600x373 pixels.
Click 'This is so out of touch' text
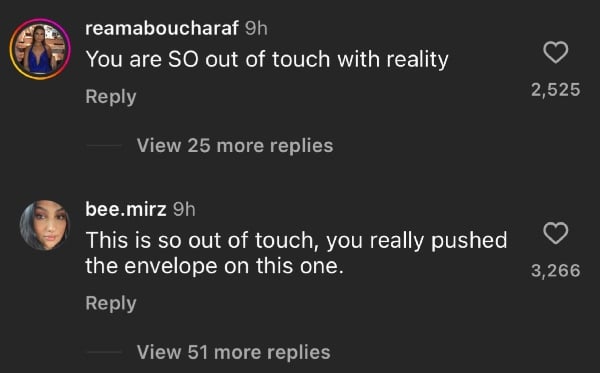pos(202,241)
